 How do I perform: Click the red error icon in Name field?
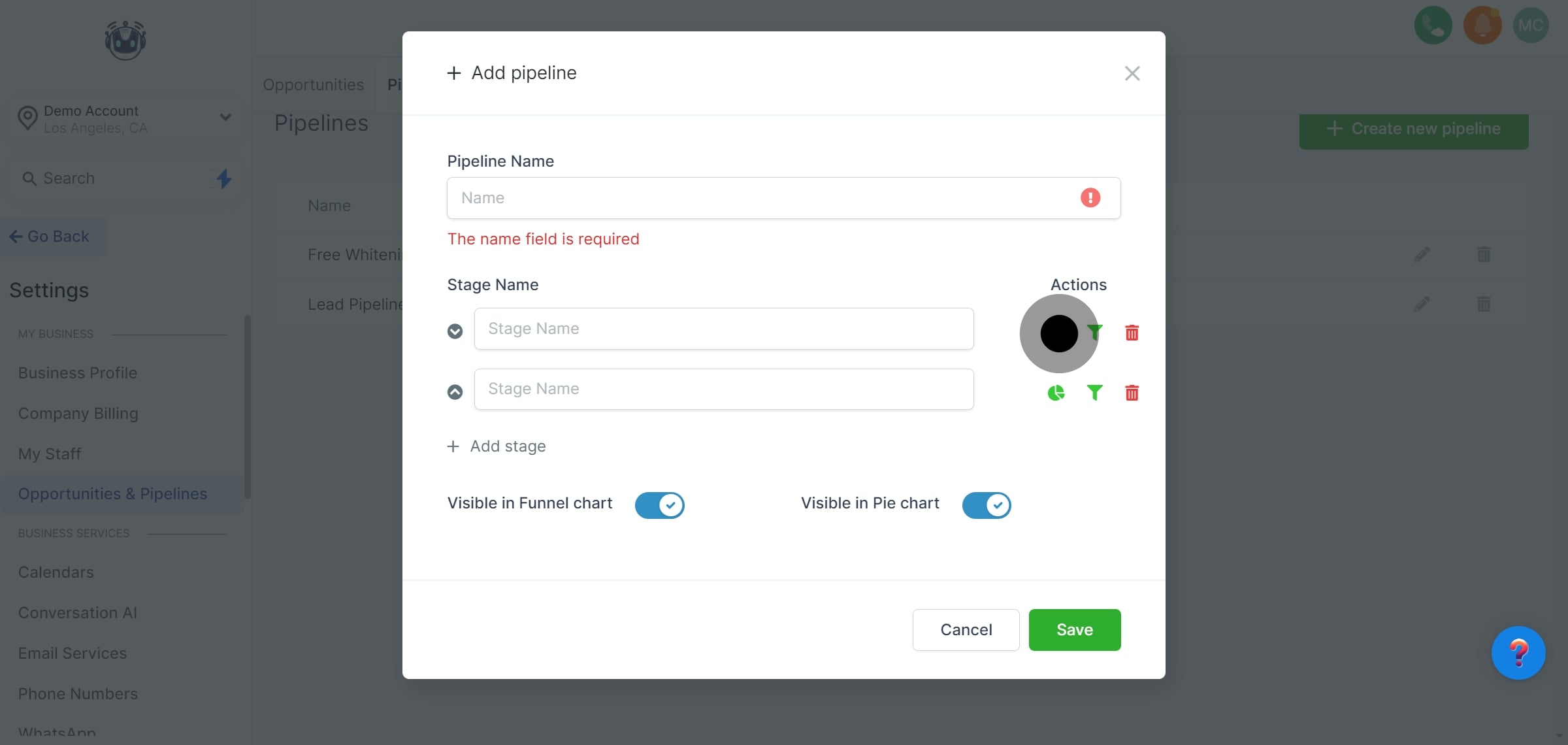1090,197
